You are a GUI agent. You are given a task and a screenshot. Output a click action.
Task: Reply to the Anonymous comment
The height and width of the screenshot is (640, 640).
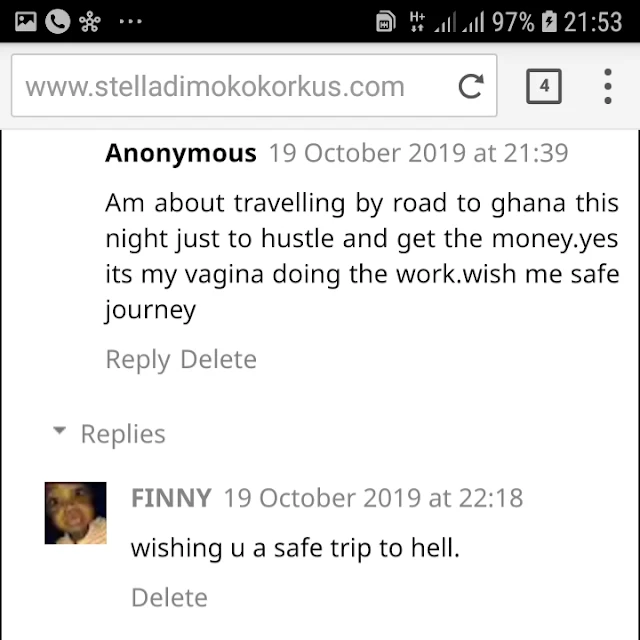[x=138, y=360]
